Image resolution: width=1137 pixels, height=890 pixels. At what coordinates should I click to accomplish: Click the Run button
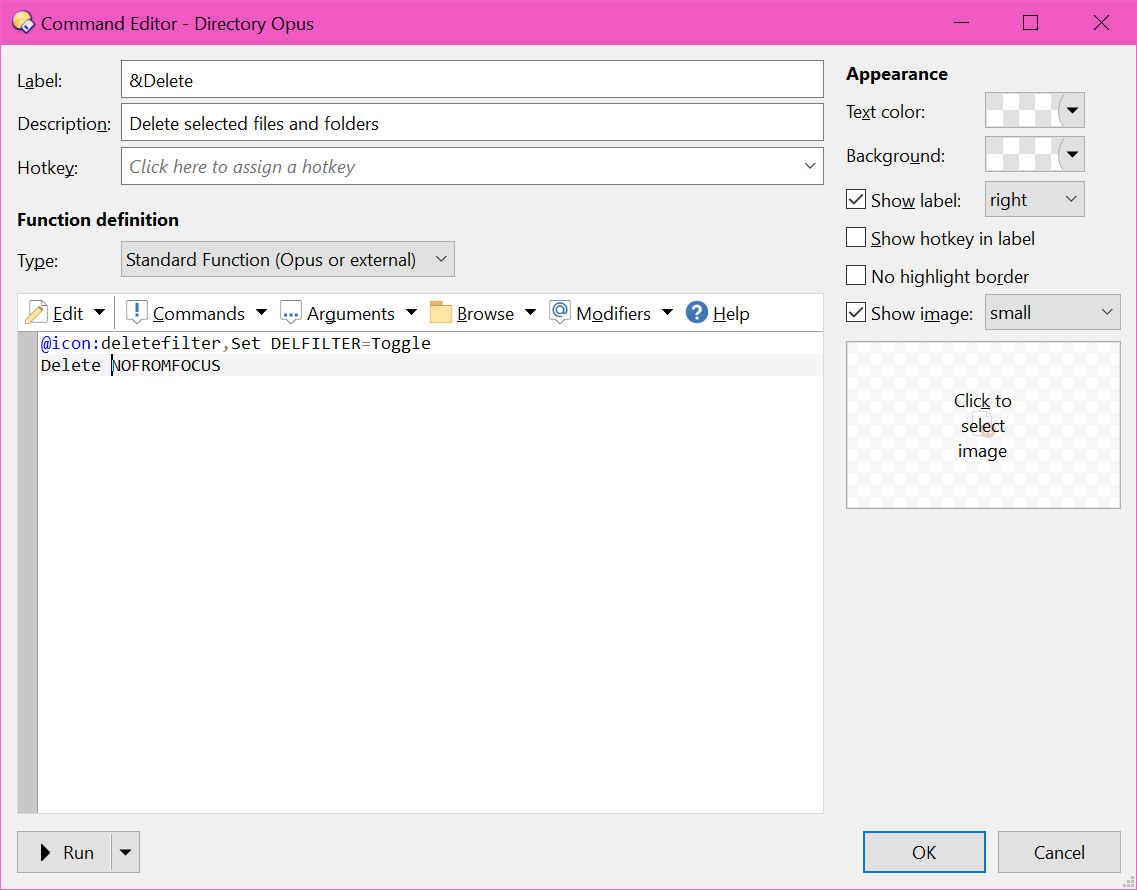click(x=65, y=852)
